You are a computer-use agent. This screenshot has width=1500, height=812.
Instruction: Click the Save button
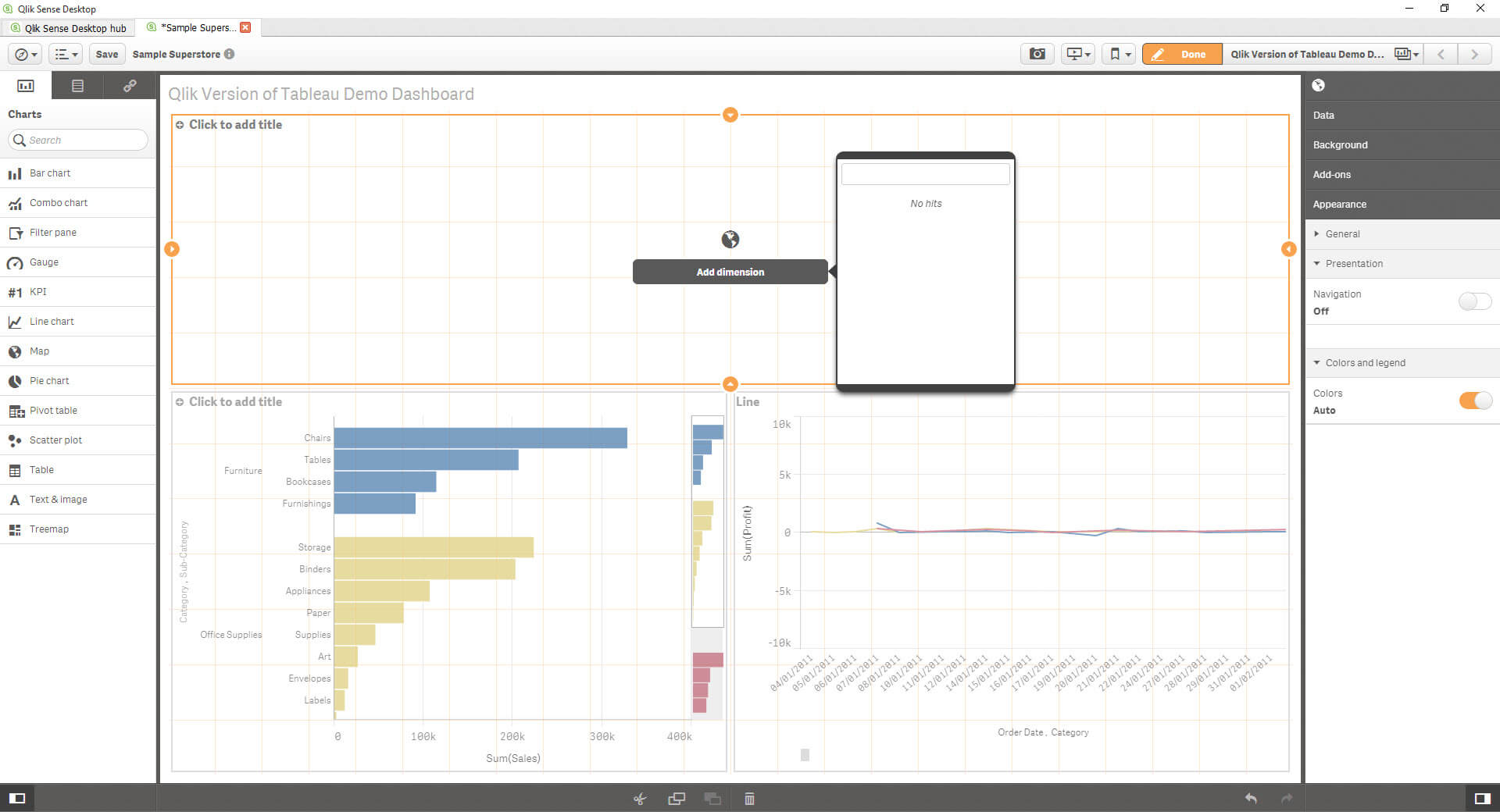[x=107, y=54]
